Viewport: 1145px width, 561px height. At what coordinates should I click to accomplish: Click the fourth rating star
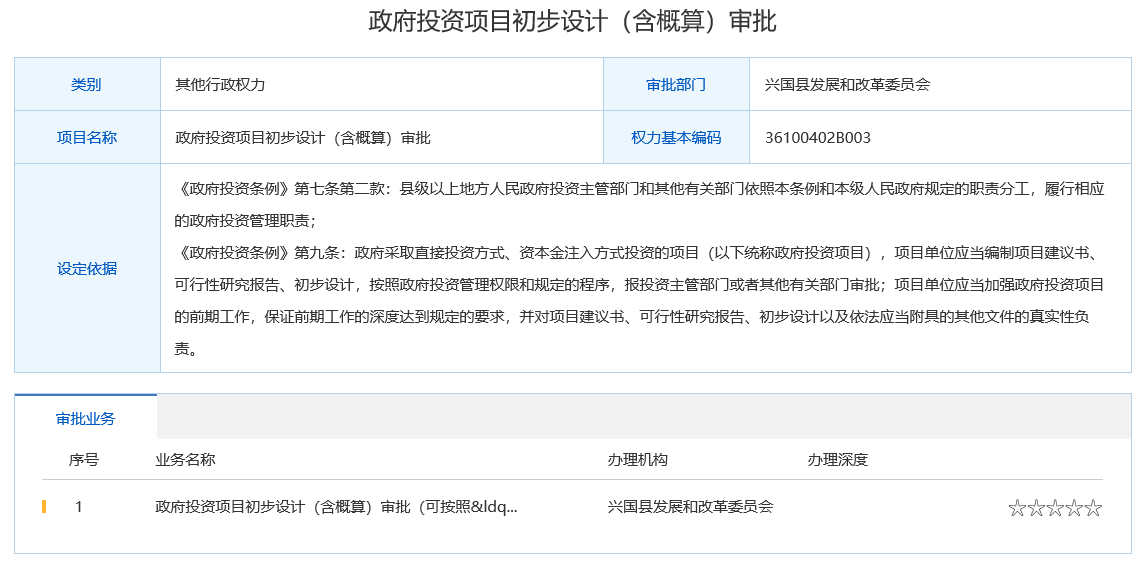coord(1074,508)
